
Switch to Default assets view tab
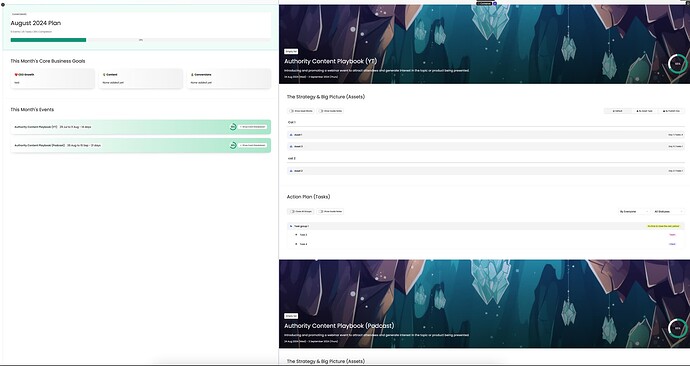[617, 111]
